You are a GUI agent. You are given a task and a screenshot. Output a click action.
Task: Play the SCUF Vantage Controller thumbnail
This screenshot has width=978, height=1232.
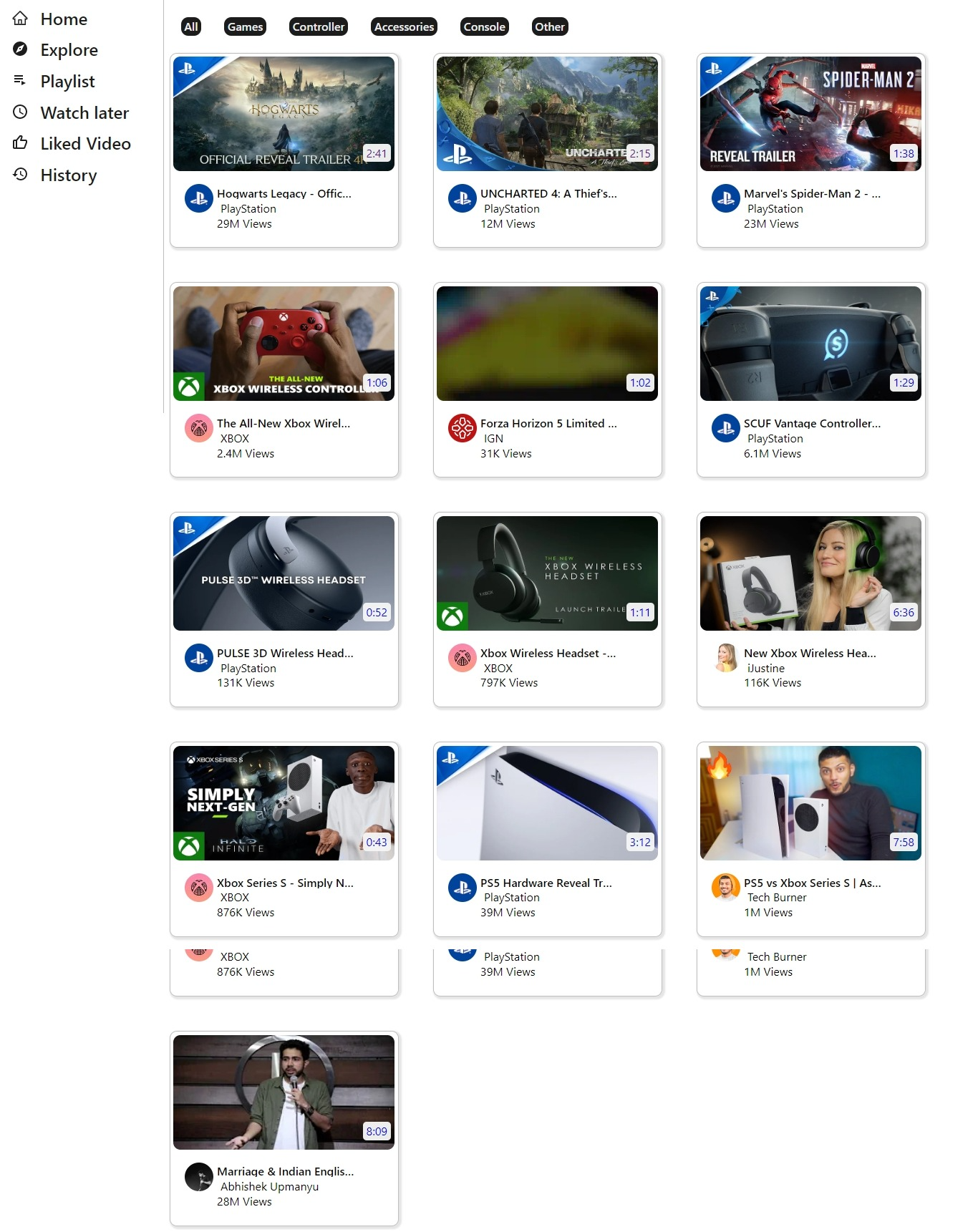[810, 344]
